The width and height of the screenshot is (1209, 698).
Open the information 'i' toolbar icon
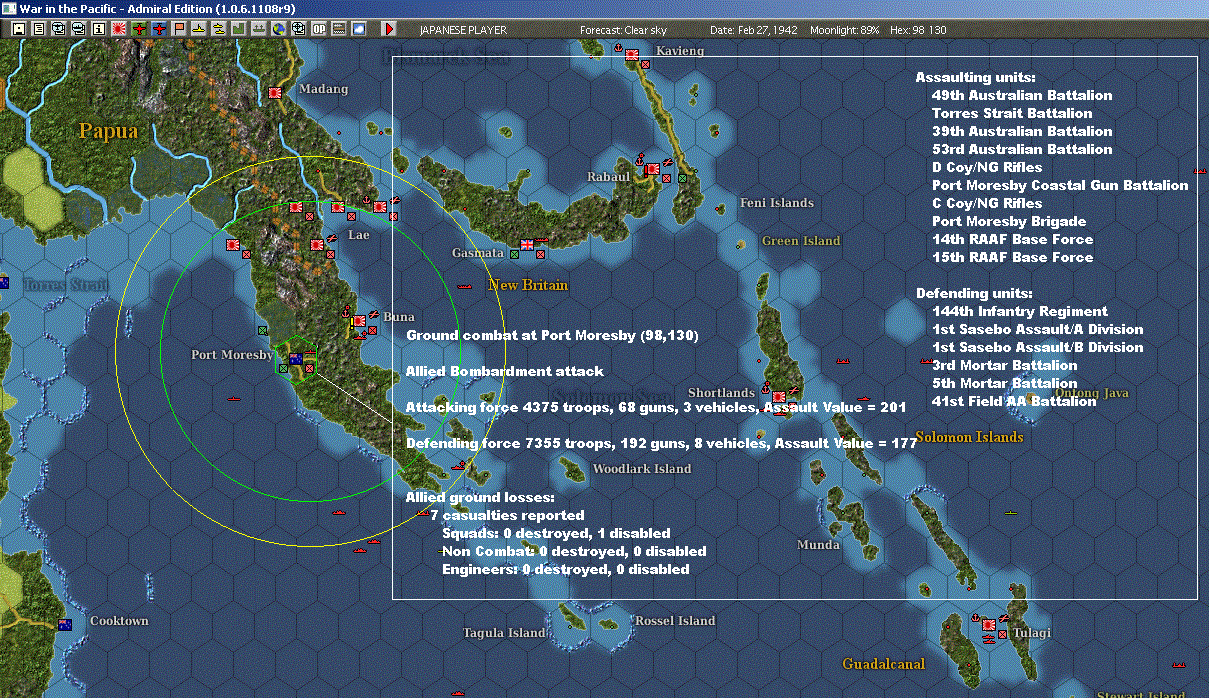(99, 29)
